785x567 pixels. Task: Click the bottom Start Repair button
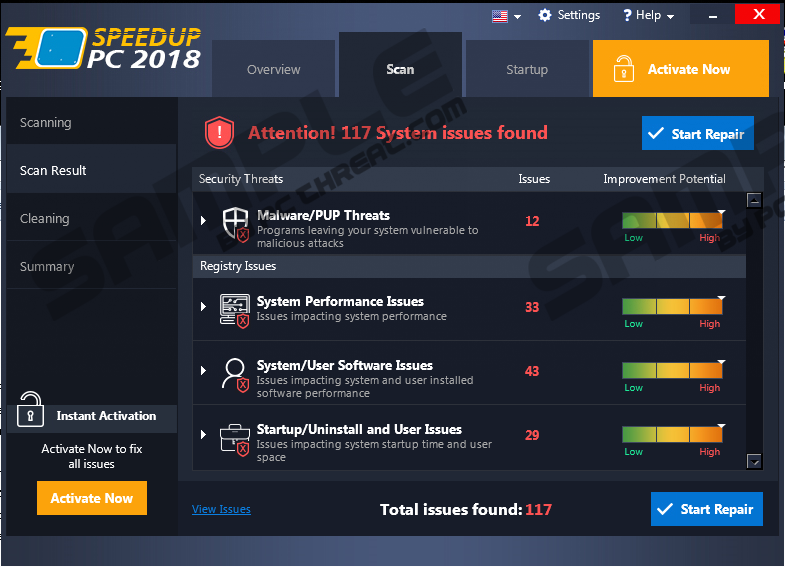tap(707, 509)
